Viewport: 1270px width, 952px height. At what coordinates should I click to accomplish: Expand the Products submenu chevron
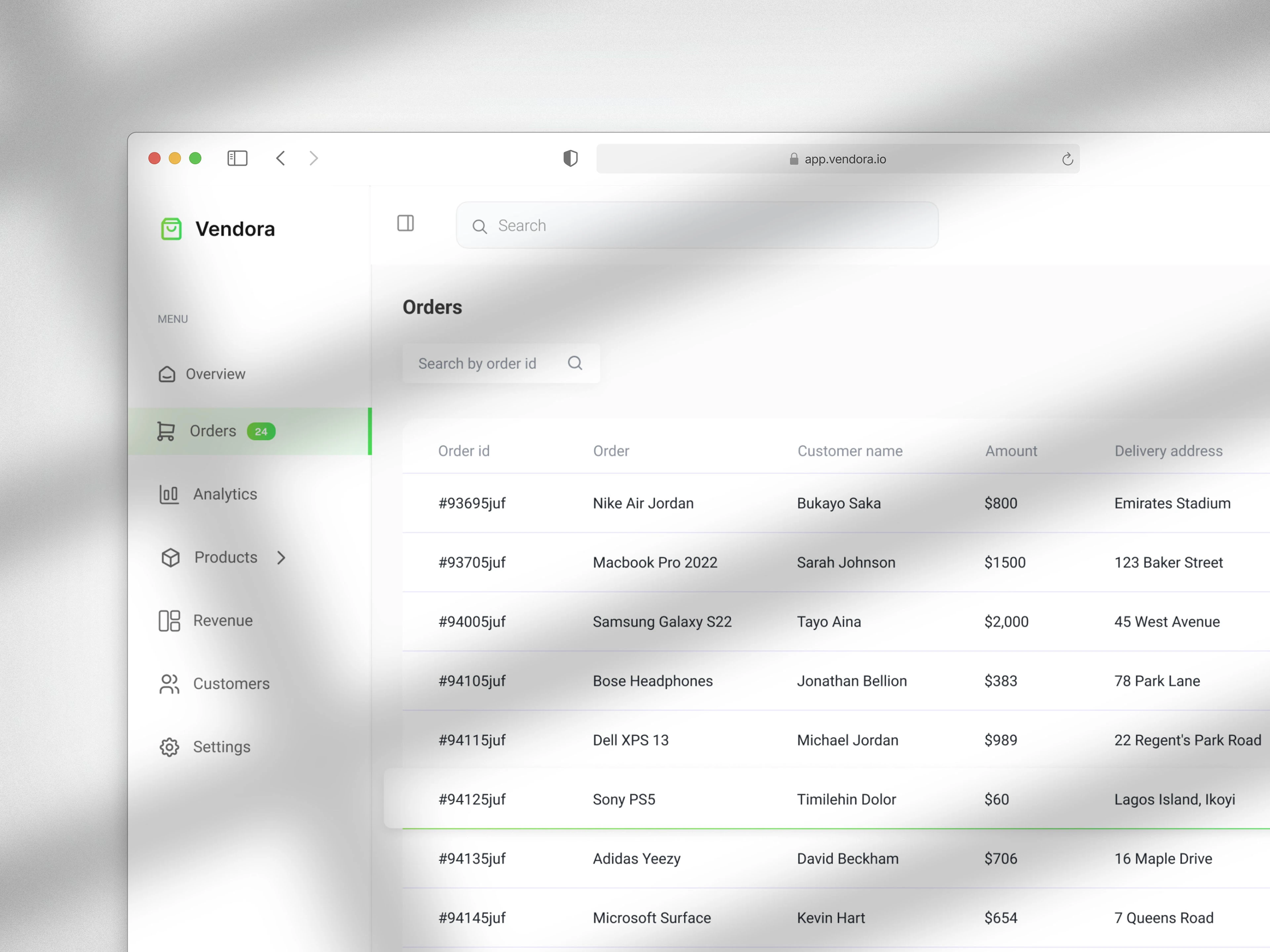coord(281,557)
